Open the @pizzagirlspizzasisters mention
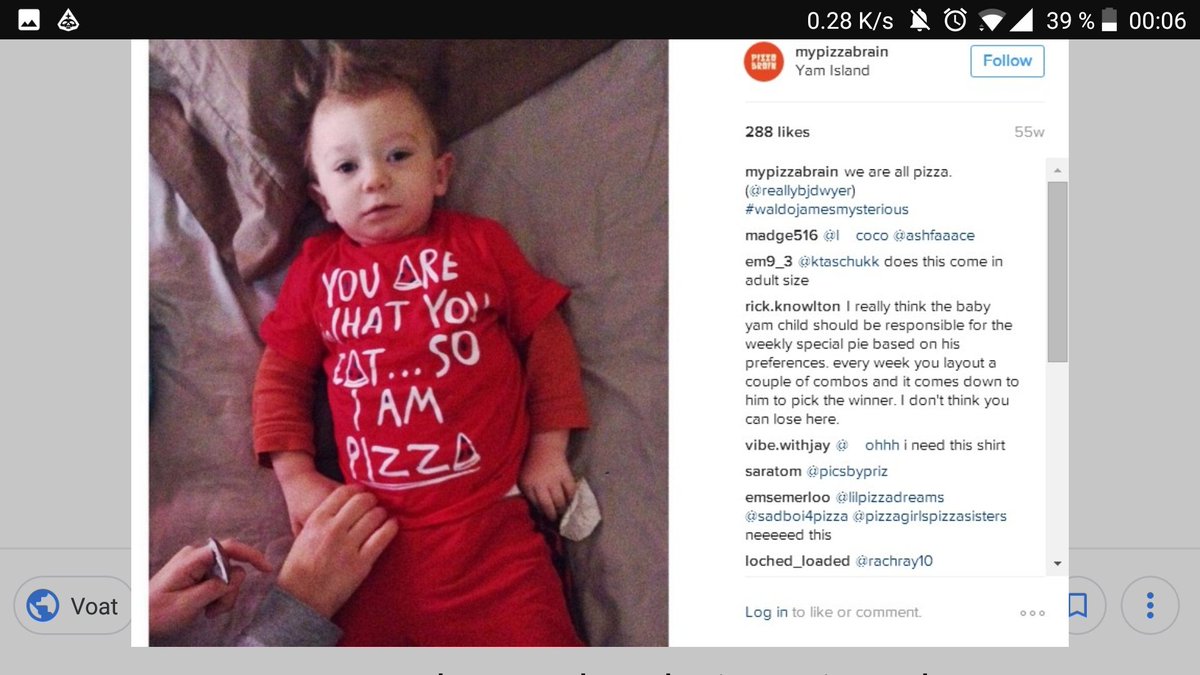Screen dimensions: 1200x675 929,516
